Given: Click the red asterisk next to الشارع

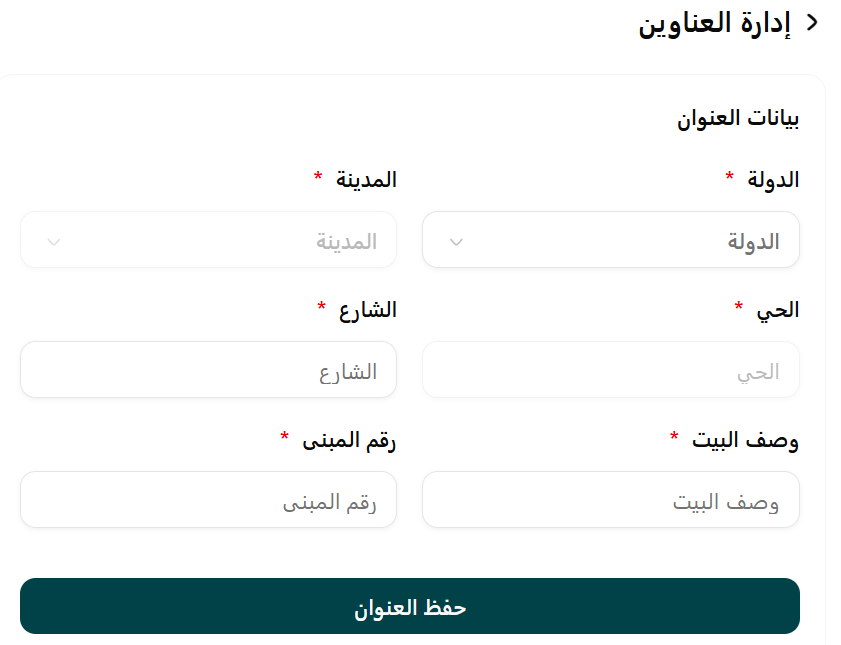Looking at the screenshot, I should coord(319,308).
